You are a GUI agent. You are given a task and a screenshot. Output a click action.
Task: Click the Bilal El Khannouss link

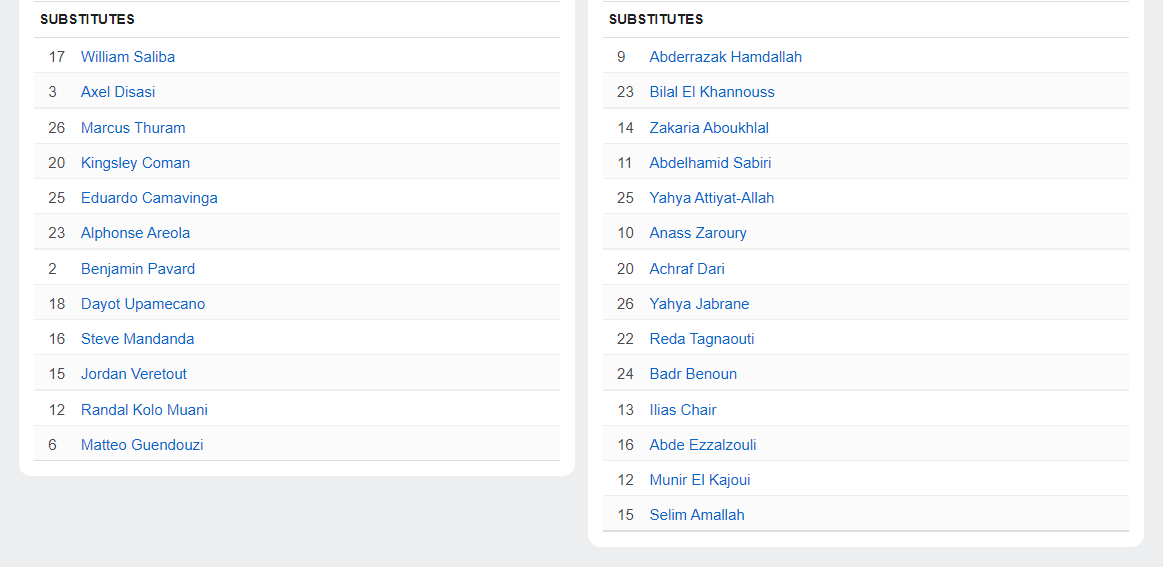712,92
